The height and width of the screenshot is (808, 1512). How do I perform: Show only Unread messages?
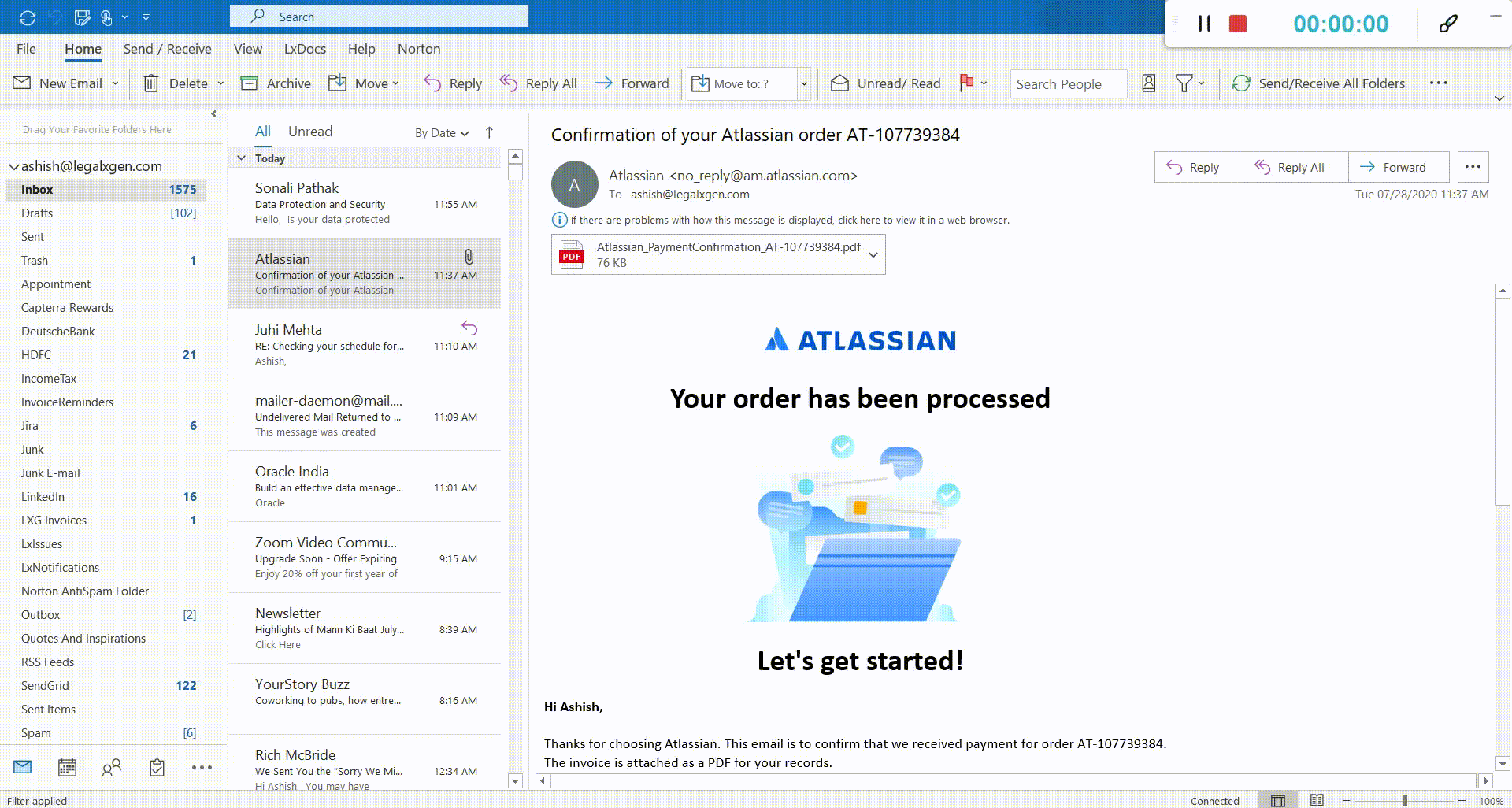309,132
